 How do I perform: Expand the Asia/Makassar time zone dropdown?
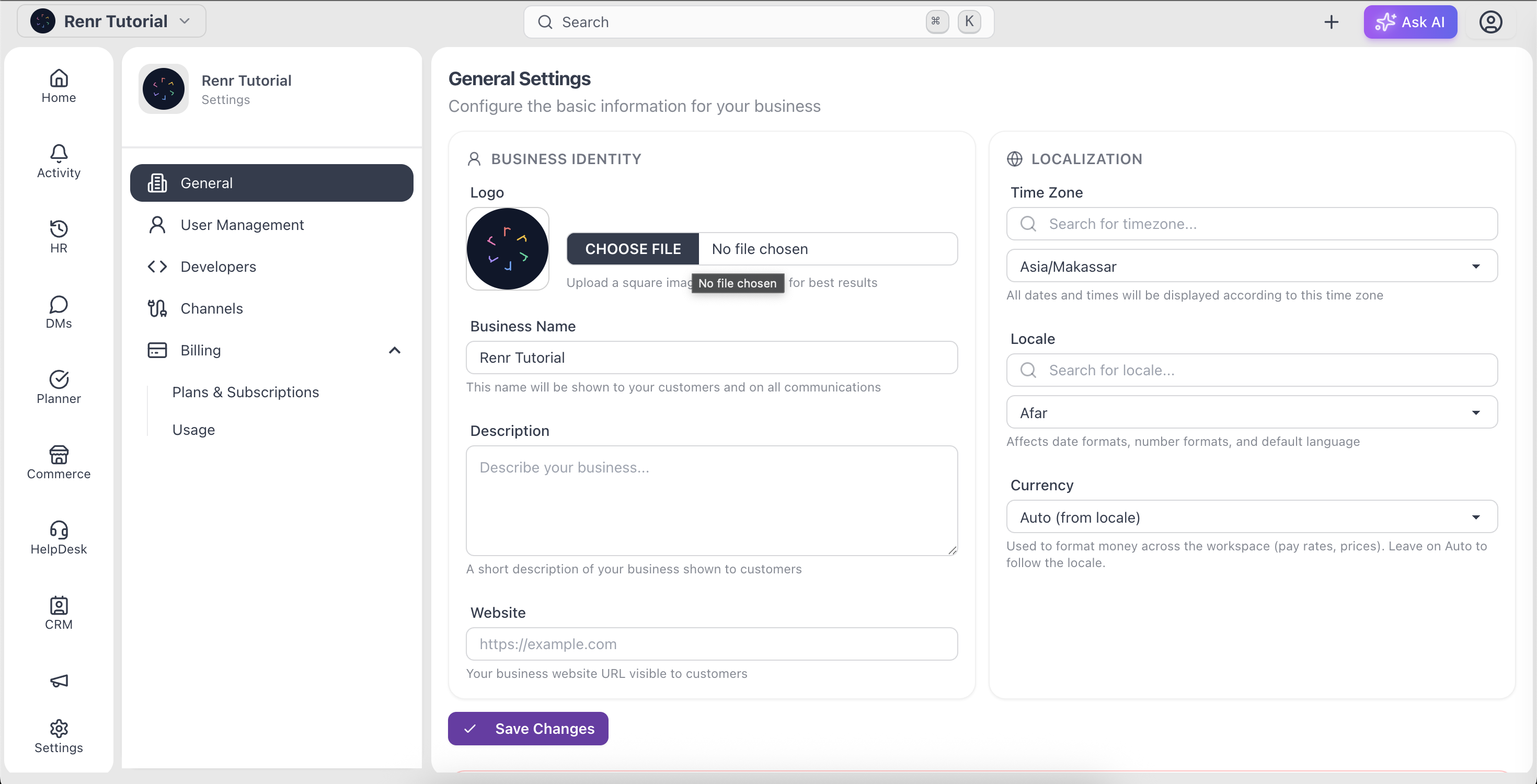click(x=1252, y=266)
